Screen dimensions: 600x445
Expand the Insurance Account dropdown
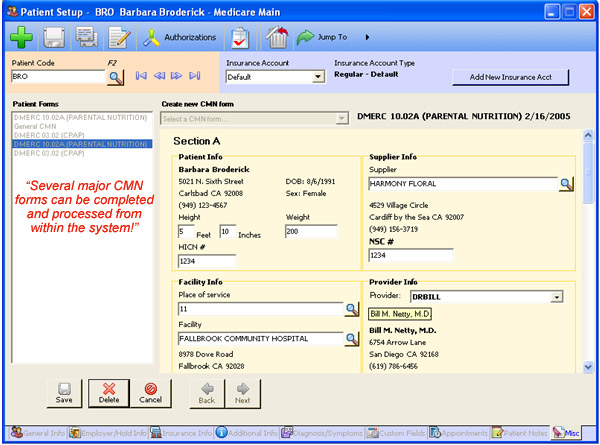(x=319, y=76)
